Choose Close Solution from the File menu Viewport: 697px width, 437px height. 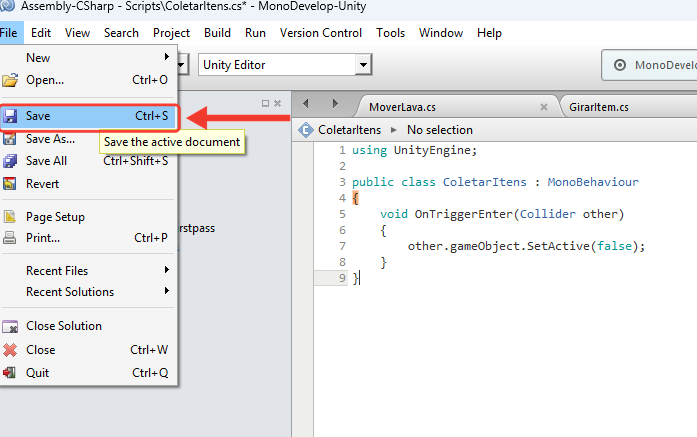(88, 326)
